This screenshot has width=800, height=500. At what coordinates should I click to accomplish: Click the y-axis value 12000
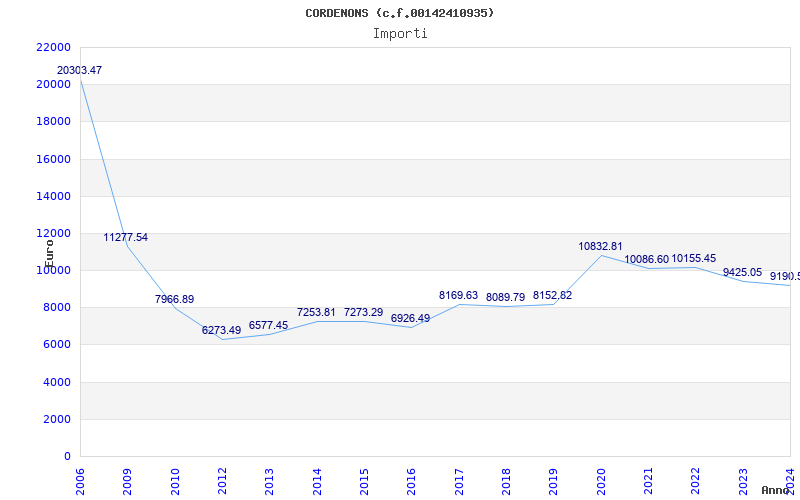[x=54, y=233]
